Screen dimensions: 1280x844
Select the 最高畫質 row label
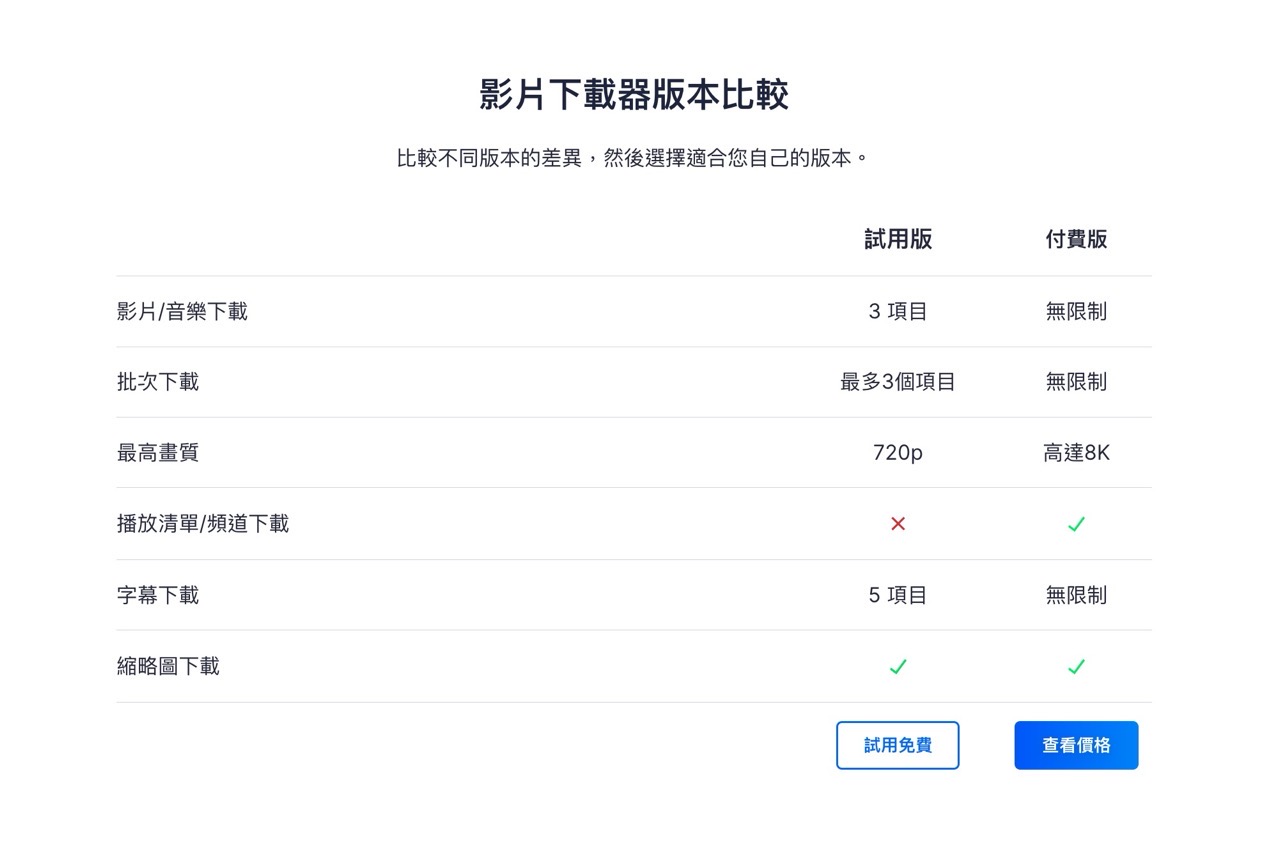[158, 453]
